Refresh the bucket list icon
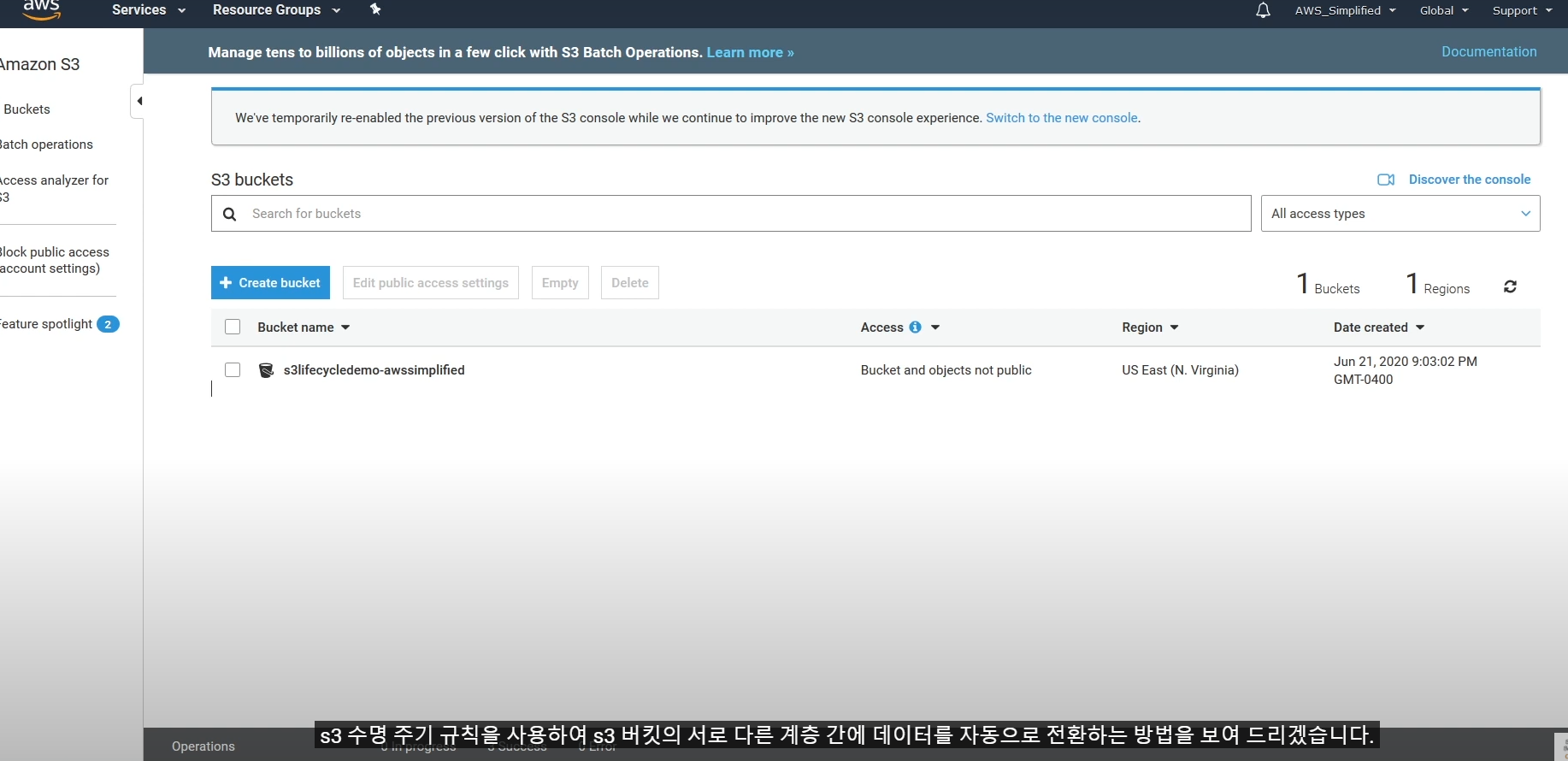This screenshot has width=1568, height=761. pos(1511,286)
